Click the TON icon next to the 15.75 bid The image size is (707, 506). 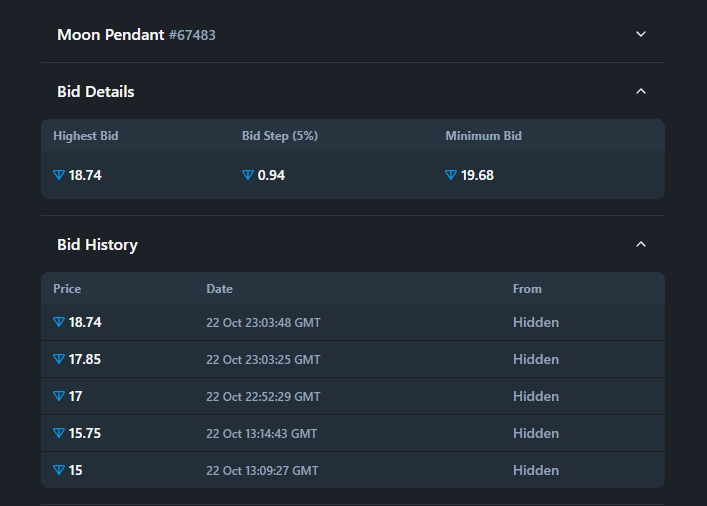[x=59, y=433]
